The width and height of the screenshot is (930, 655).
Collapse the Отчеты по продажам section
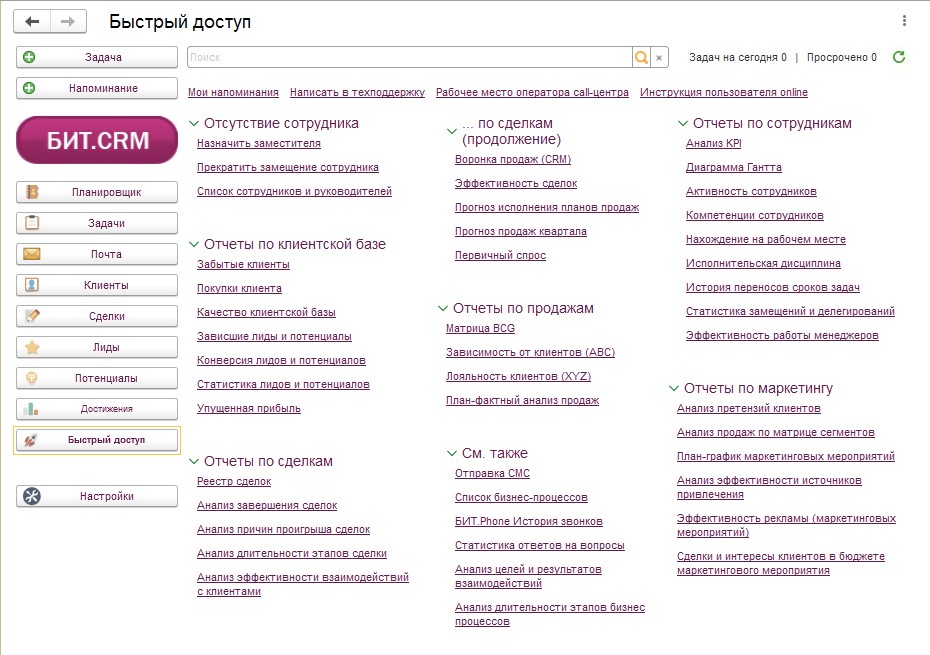pos(443,309)
